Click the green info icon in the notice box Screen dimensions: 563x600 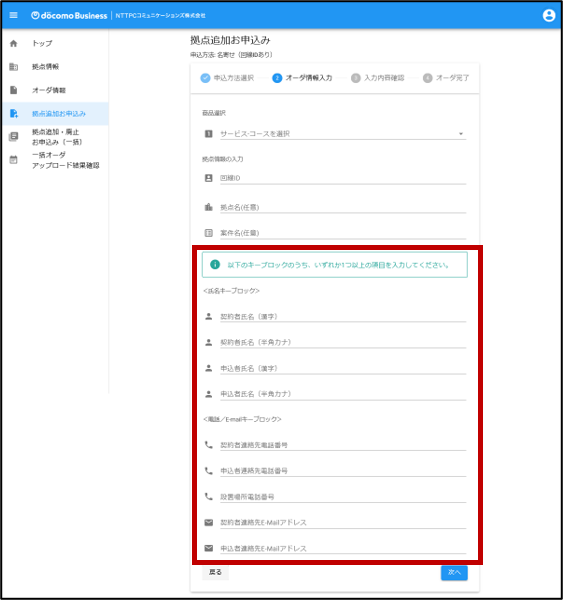(x=215, y=264)
